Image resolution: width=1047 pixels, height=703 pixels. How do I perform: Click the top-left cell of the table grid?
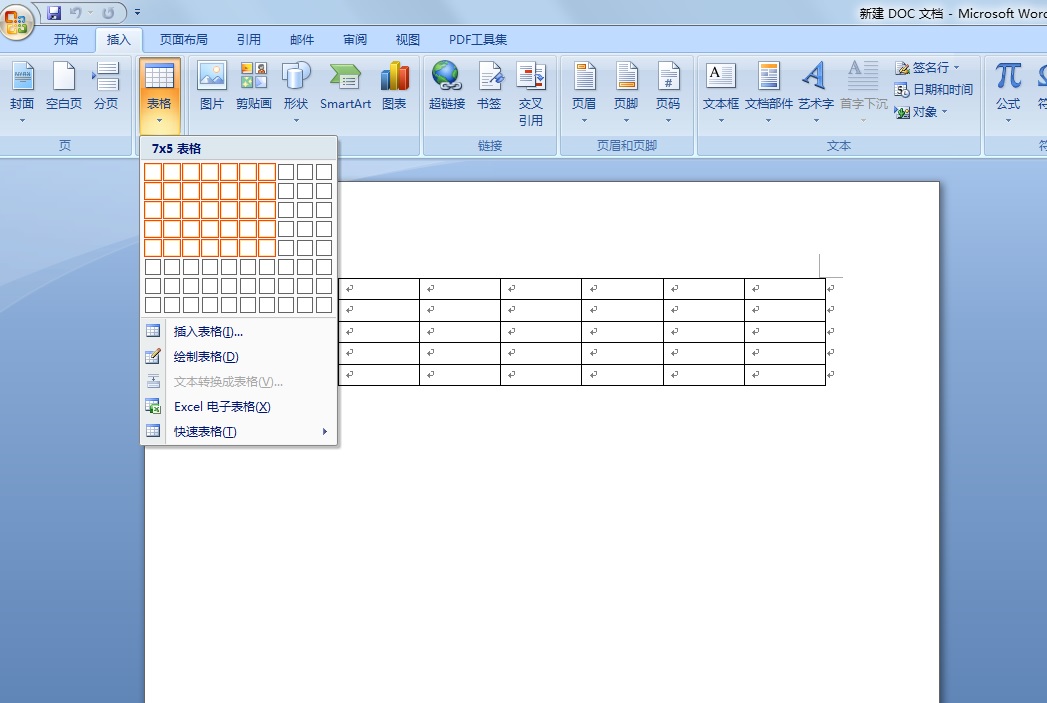pyautogui.click(x=153, y=172)
